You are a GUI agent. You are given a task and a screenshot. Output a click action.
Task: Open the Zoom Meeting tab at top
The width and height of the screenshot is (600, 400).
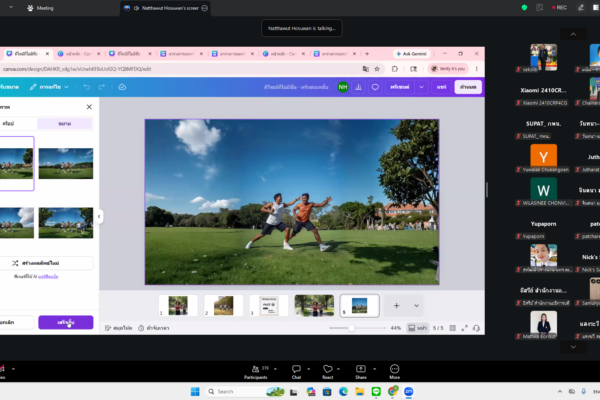40,8
